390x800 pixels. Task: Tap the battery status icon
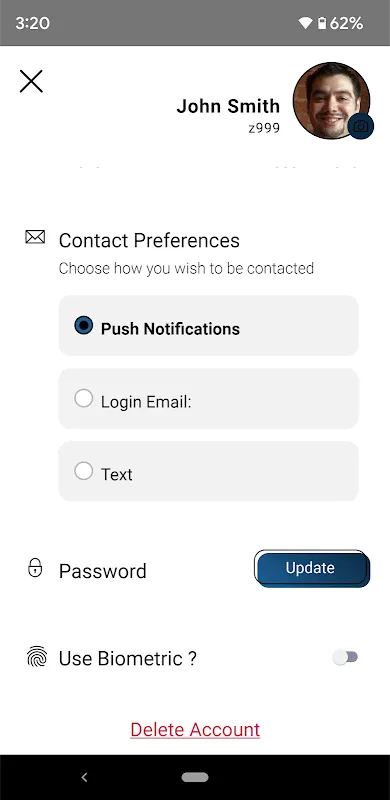pos(322,23)
